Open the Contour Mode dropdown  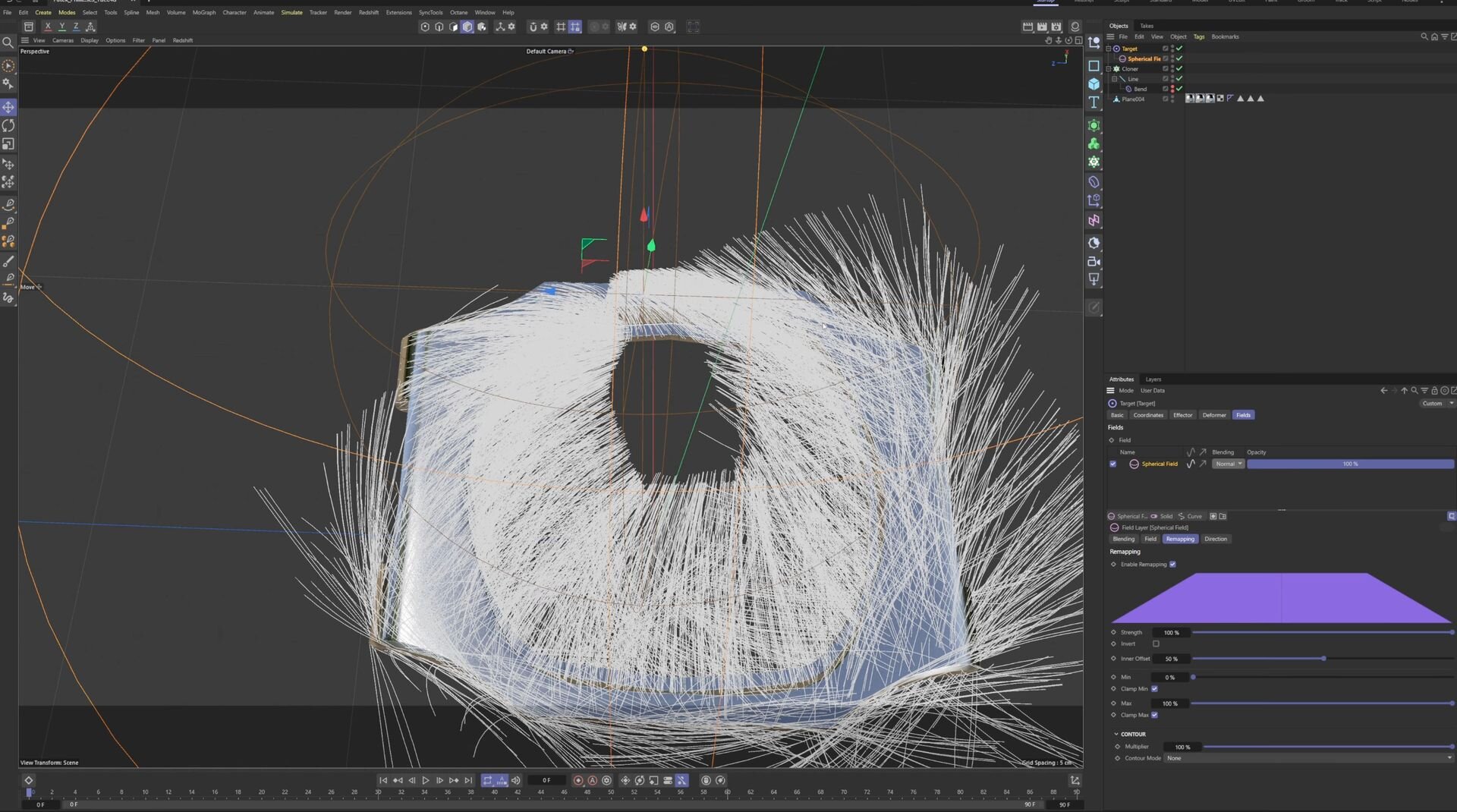pyautogui.click(x=1309, y=758)
